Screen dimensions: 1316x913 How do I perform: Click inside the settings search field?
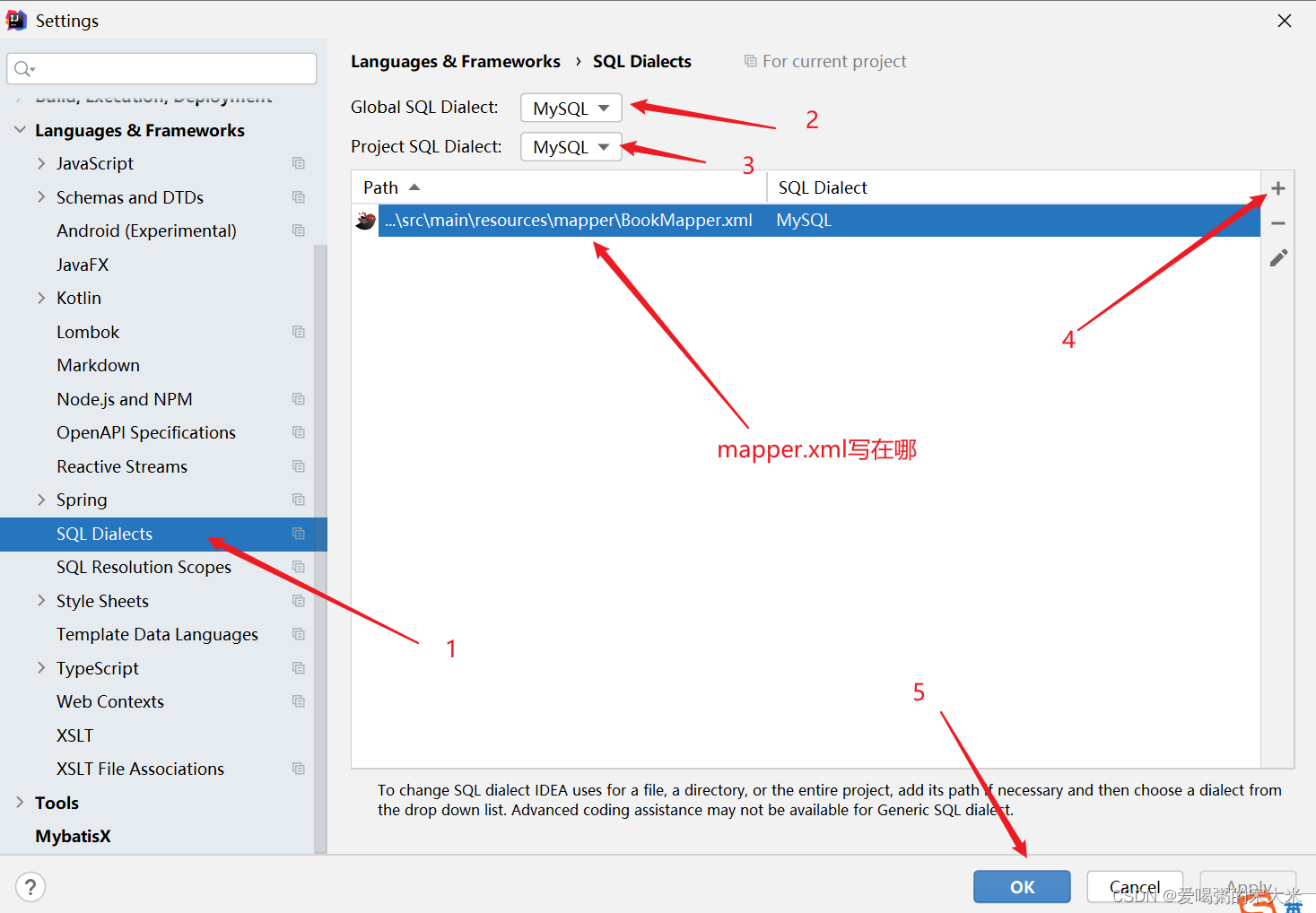pyautogui.click(x=161, y=68)
